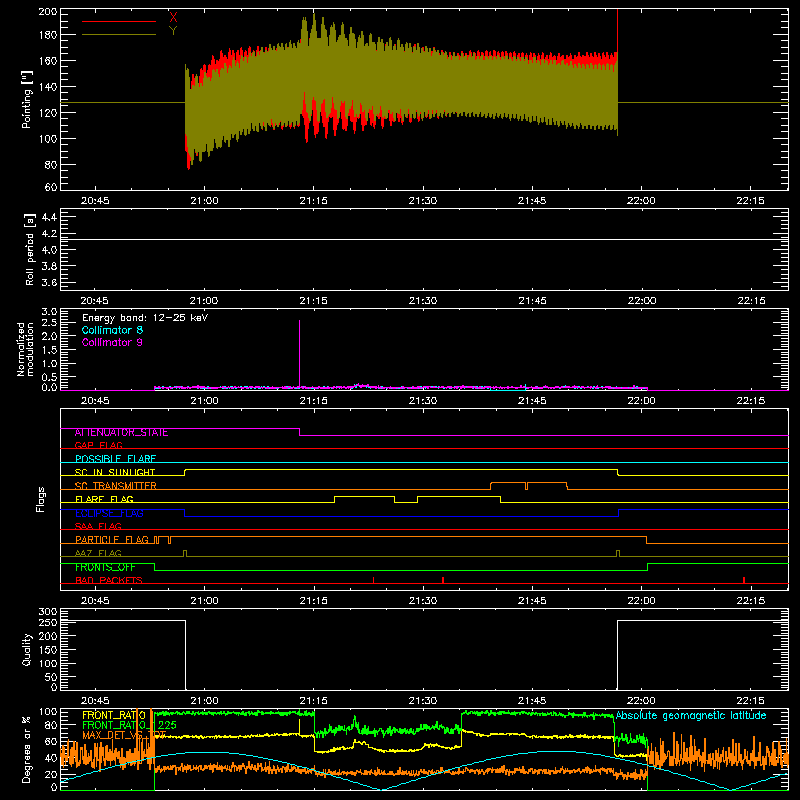Select the orange MAX_DET_VS_TOT legend label
The image size is (800, 800).
[124, 735]
